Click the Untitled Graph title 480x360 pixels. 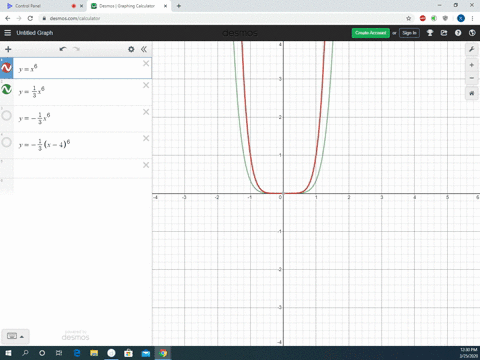click(x=35, y=33)
